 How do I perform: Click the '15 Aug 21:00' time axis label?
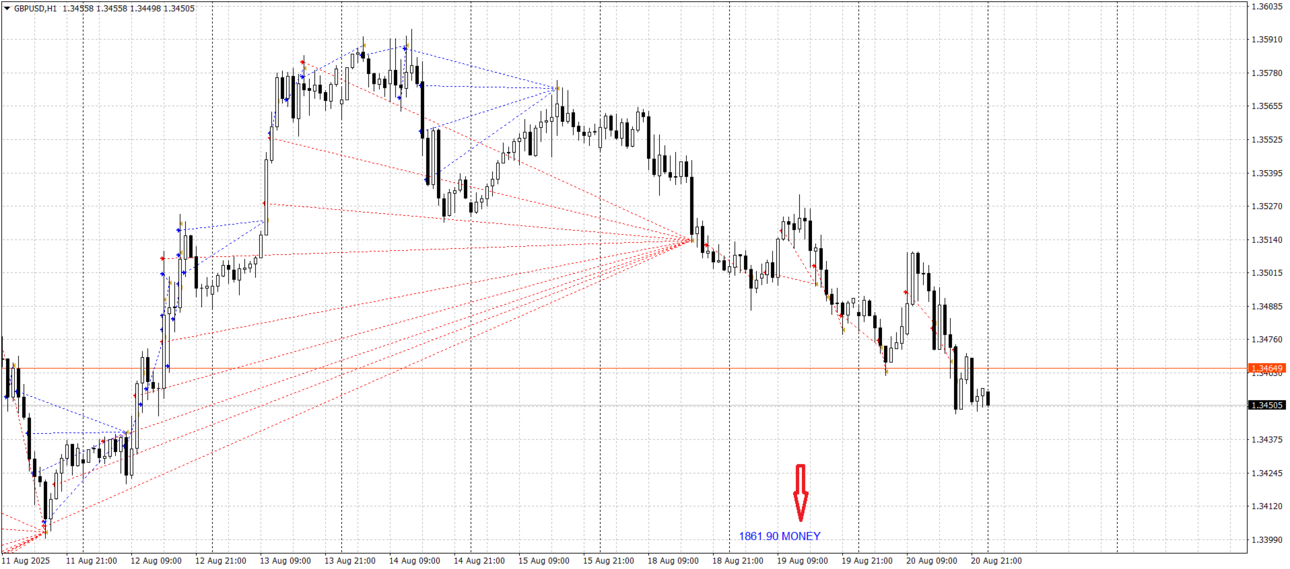tap(608, 561)
